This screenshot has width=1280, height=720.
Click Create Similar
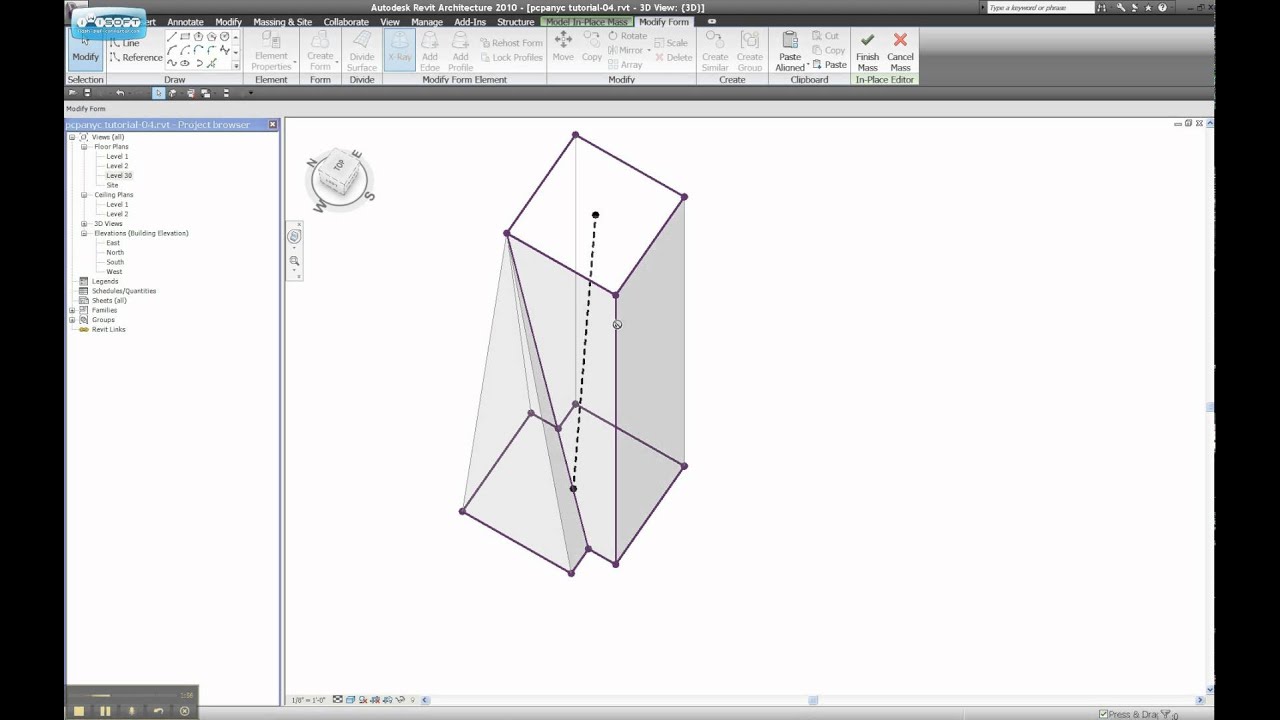click(715, 50)
